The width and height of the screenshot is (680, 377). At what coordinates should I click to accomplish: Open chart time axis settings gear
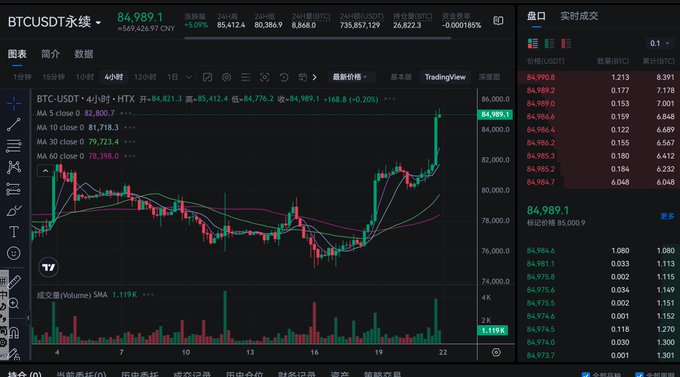(496, 352)
